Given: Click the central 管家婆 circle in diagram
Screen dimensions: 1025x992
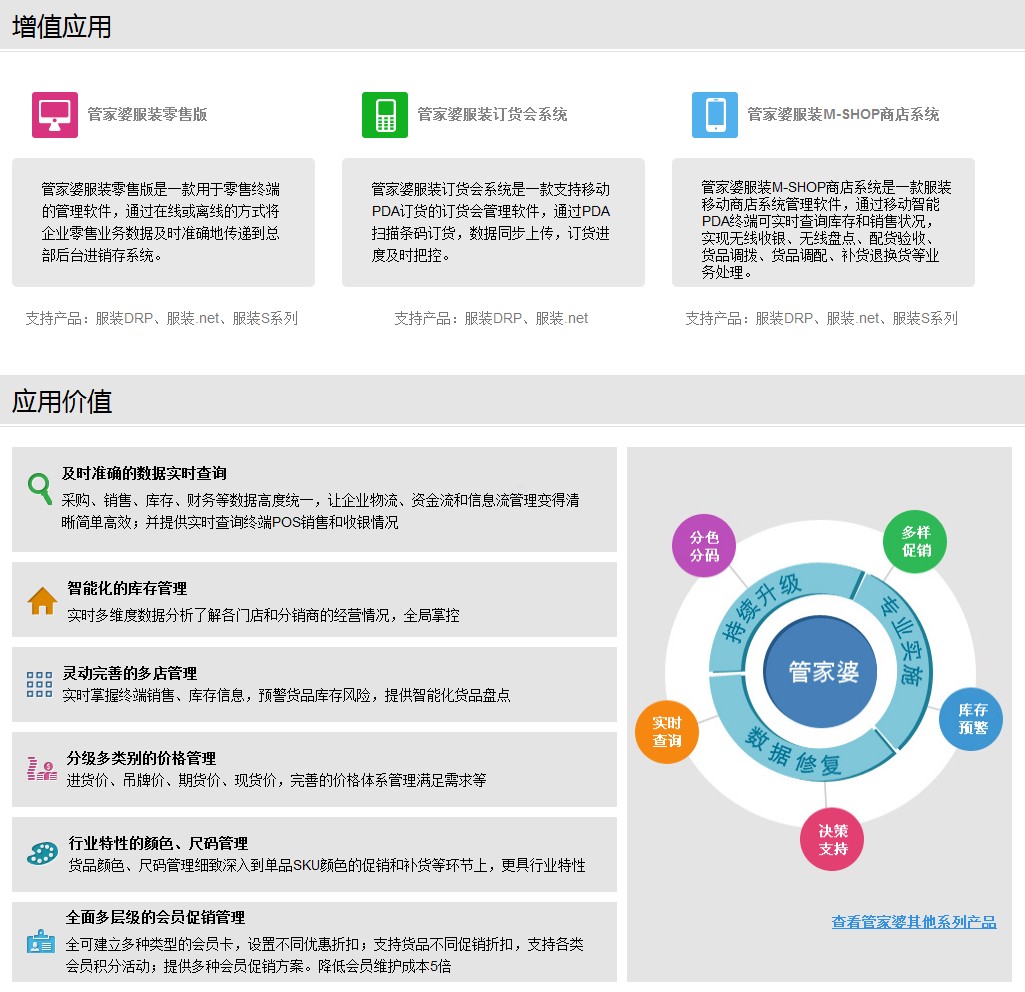Looking at the screenshot, I should [818, 672].
